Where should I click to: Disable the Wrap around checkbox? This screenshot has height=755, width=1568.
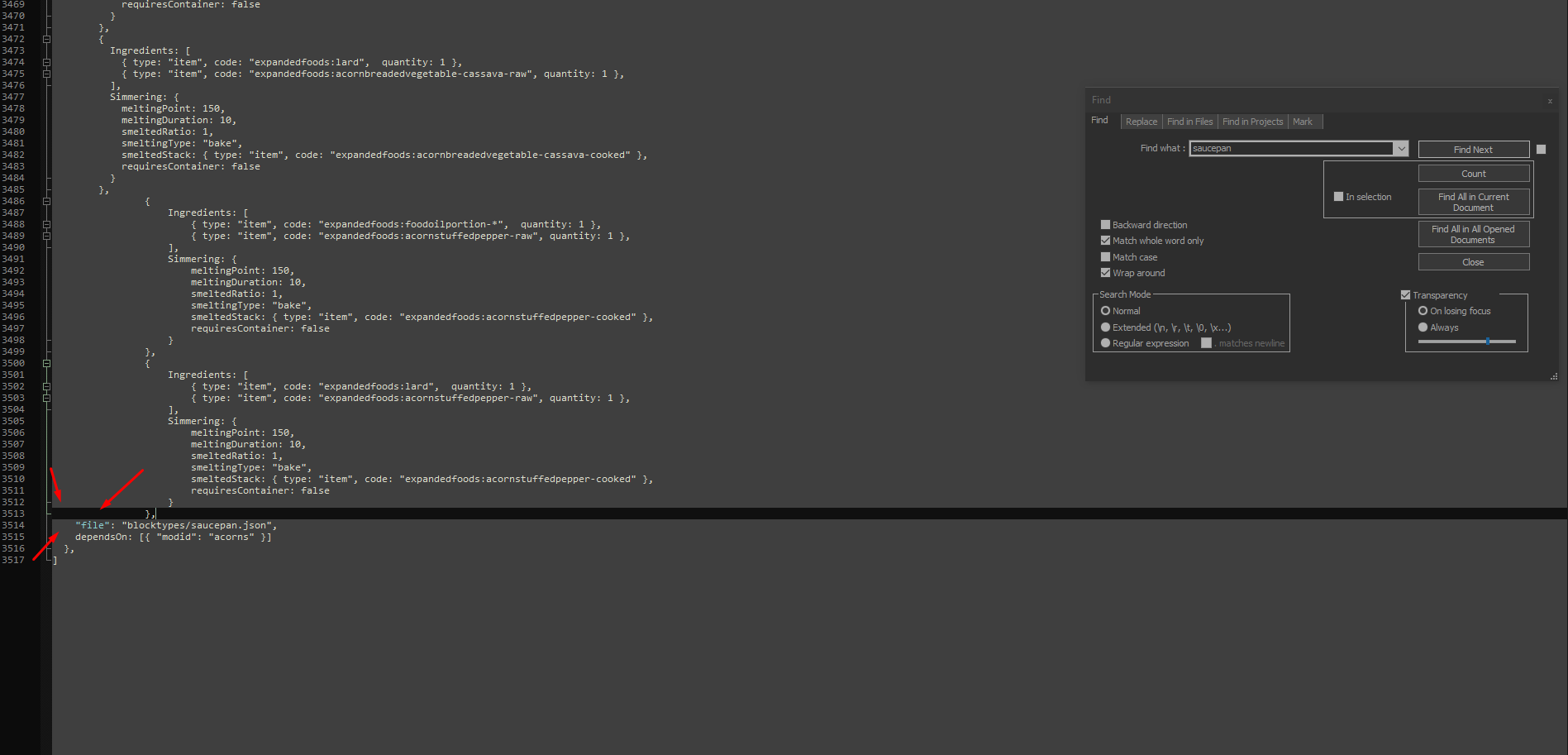point(1105,273)
